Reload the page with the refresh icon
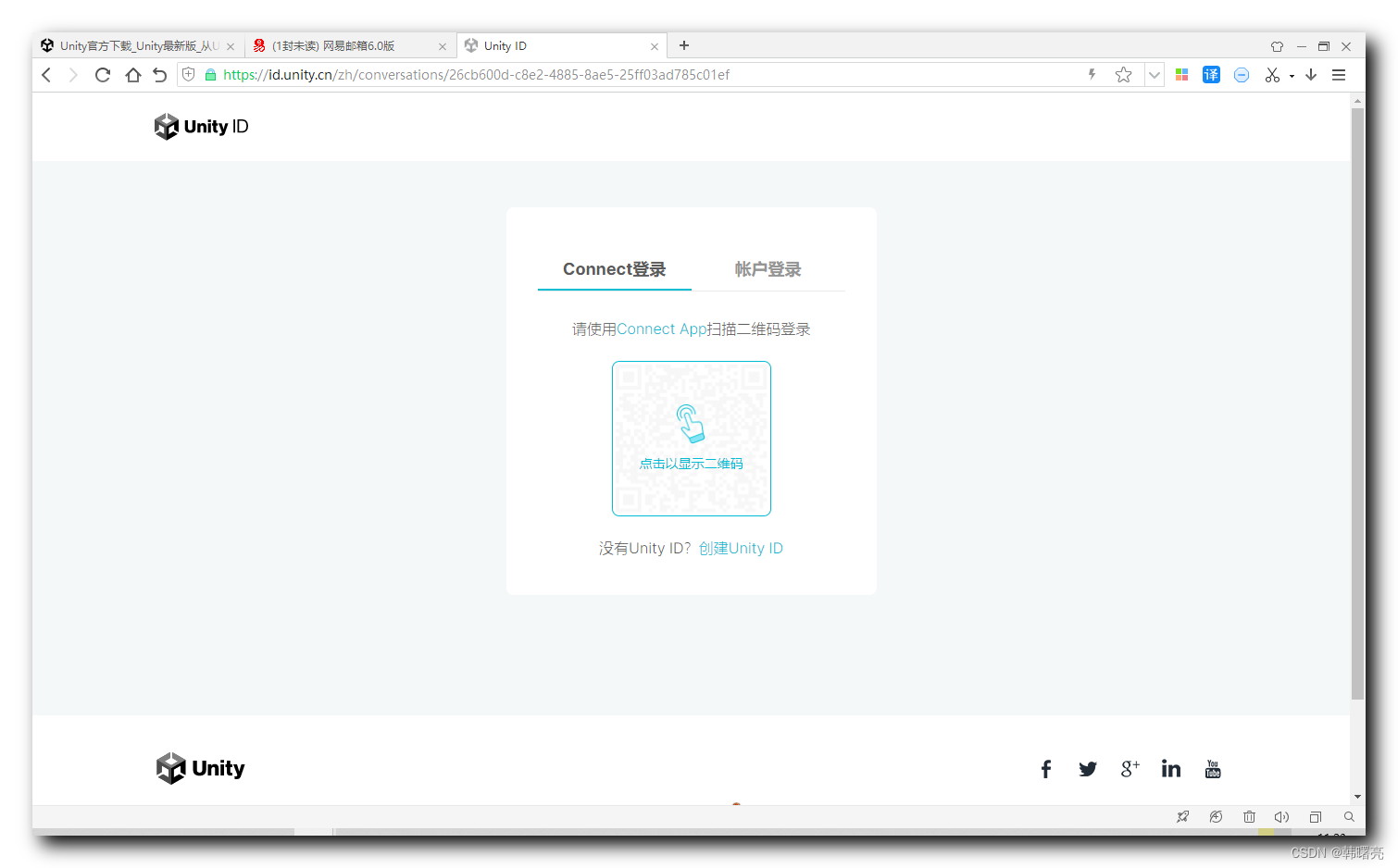Viewport: 1398px width, 868px height. coord(103,75)
